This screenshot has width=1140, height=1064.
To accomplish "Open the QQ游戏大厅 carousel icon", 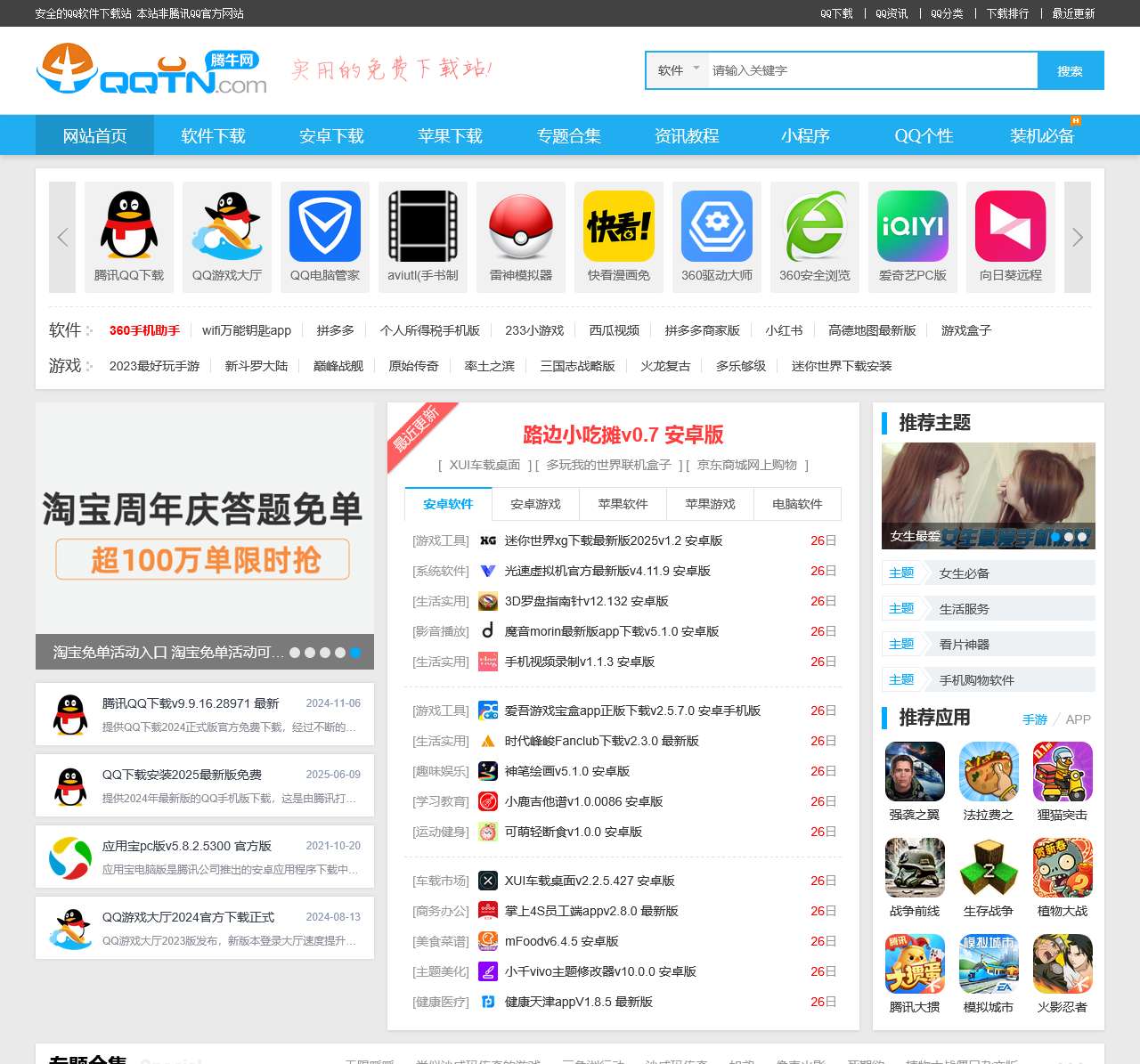I will 227,226.
